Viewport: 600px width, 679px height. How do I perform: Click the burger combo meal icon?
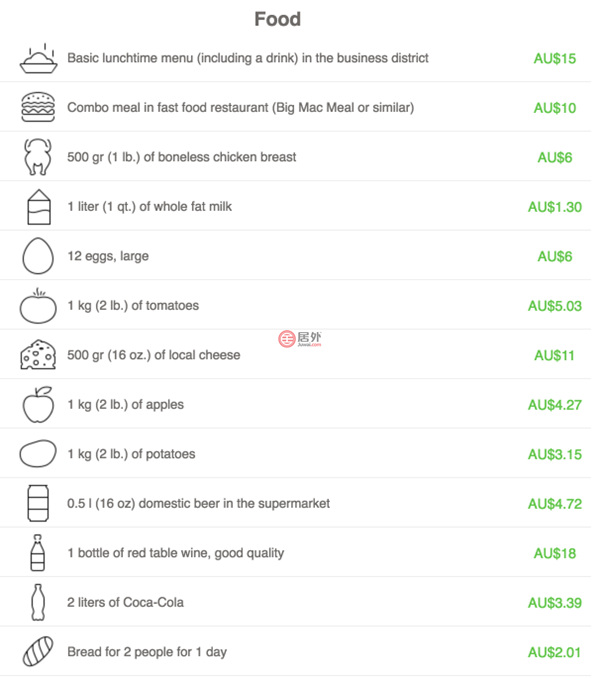coord(38,107)
